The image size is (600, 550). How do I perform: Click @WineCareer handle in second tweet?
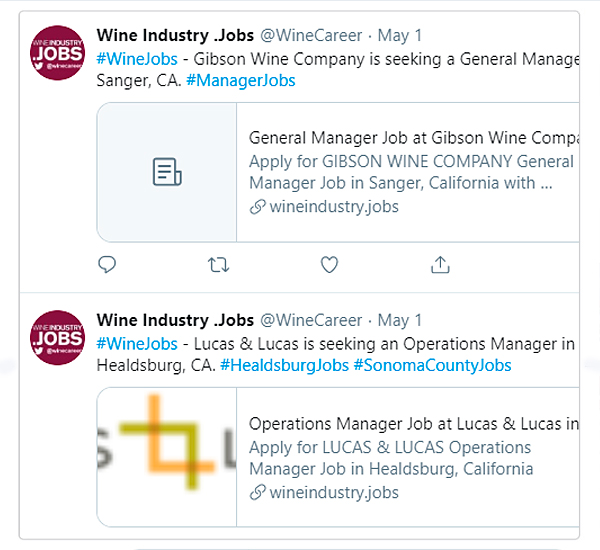311,321
